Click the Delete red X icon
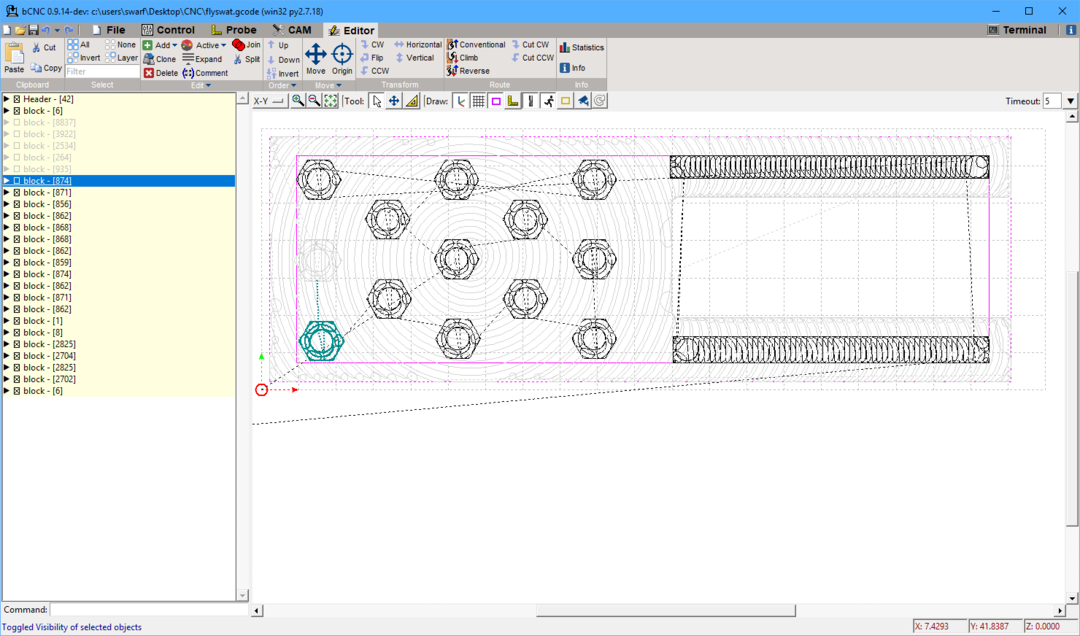Image resolution: width=1080 pixels, height=636 pixels. (149, 73)
